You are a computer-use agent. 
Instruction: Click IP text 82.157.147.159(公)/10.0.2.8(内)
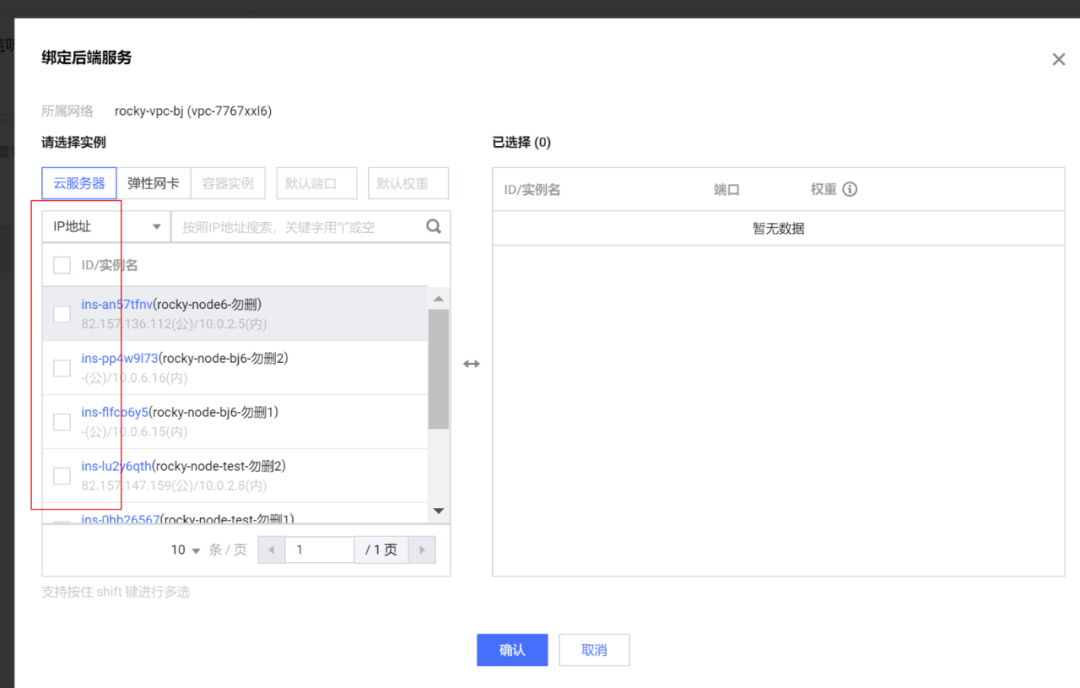(x=174, y=486)
